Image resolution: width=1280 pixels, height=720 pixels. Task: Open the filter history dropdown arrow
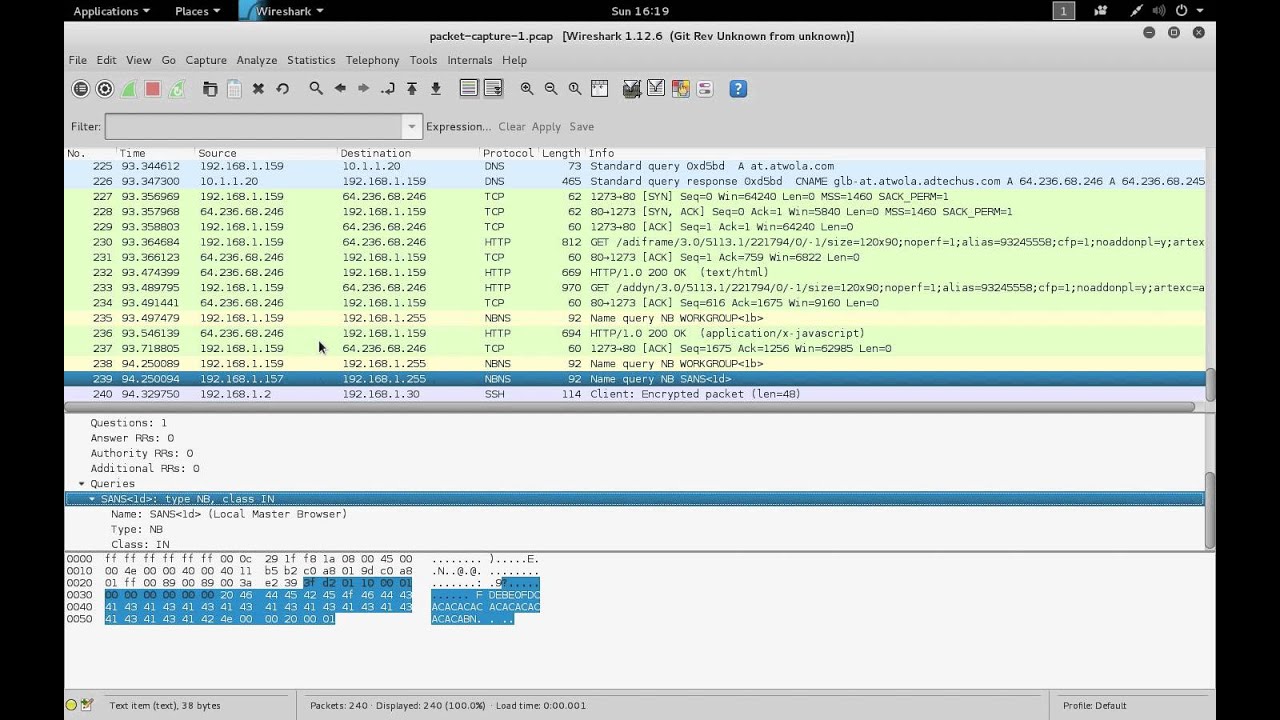click(x=412, y=127)
